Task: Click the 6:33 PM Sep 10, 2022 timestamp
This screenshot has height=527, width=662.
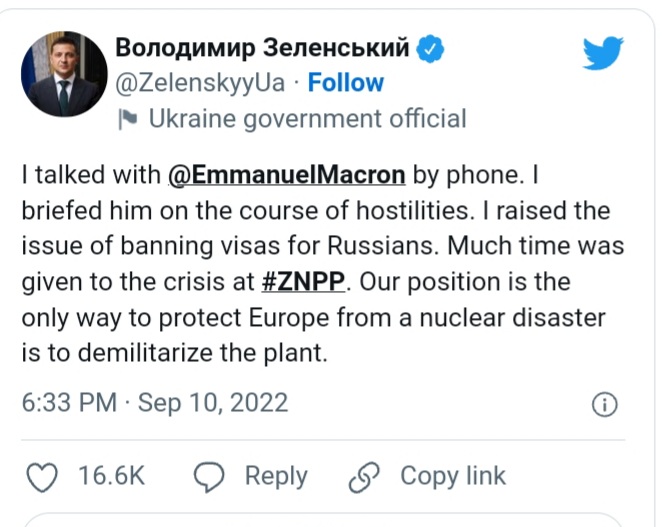Action: pos(155,403)
